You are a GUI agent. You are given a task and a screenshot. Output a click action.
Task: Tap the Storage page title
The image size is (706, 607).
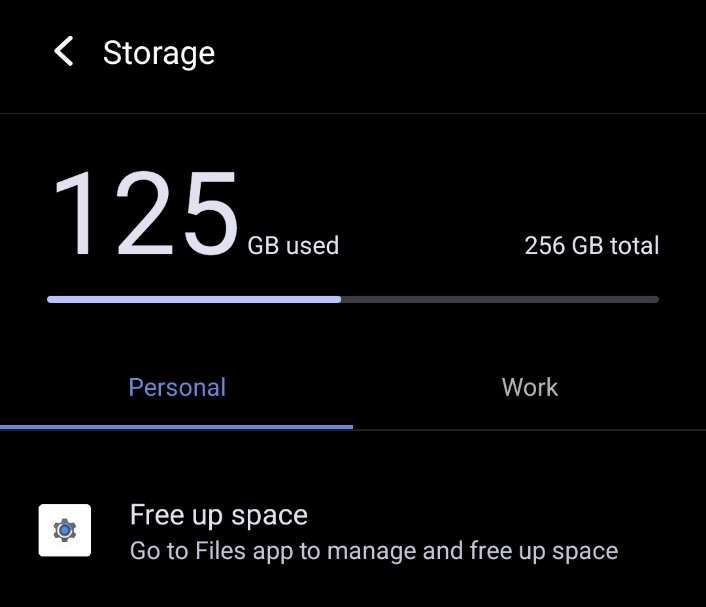[158, 52]
